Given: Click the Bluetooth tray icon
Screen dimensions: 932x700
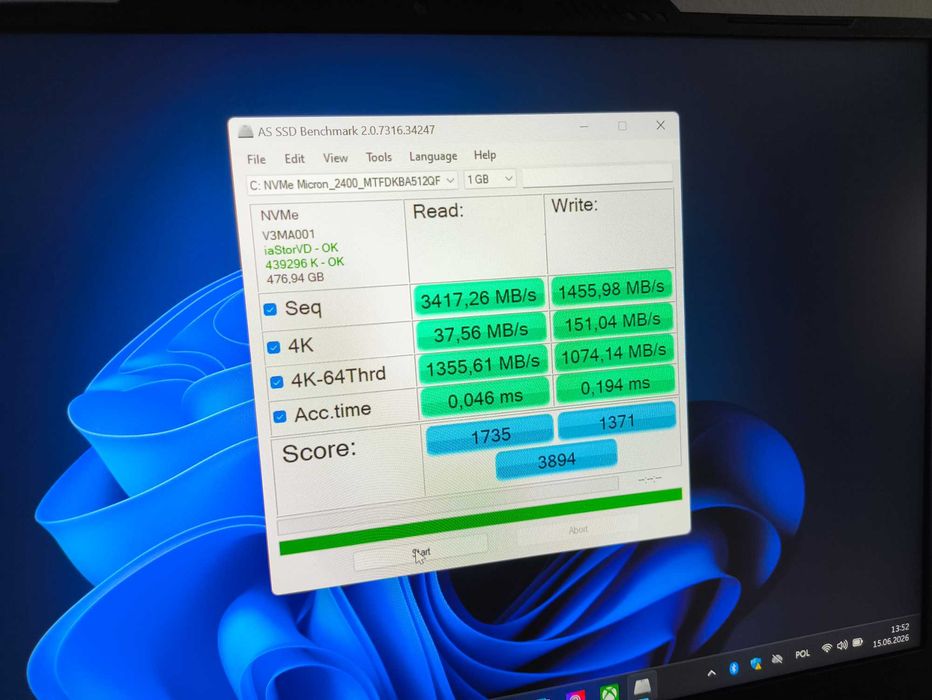Looking at the screenshot, I should click(733, 669).
